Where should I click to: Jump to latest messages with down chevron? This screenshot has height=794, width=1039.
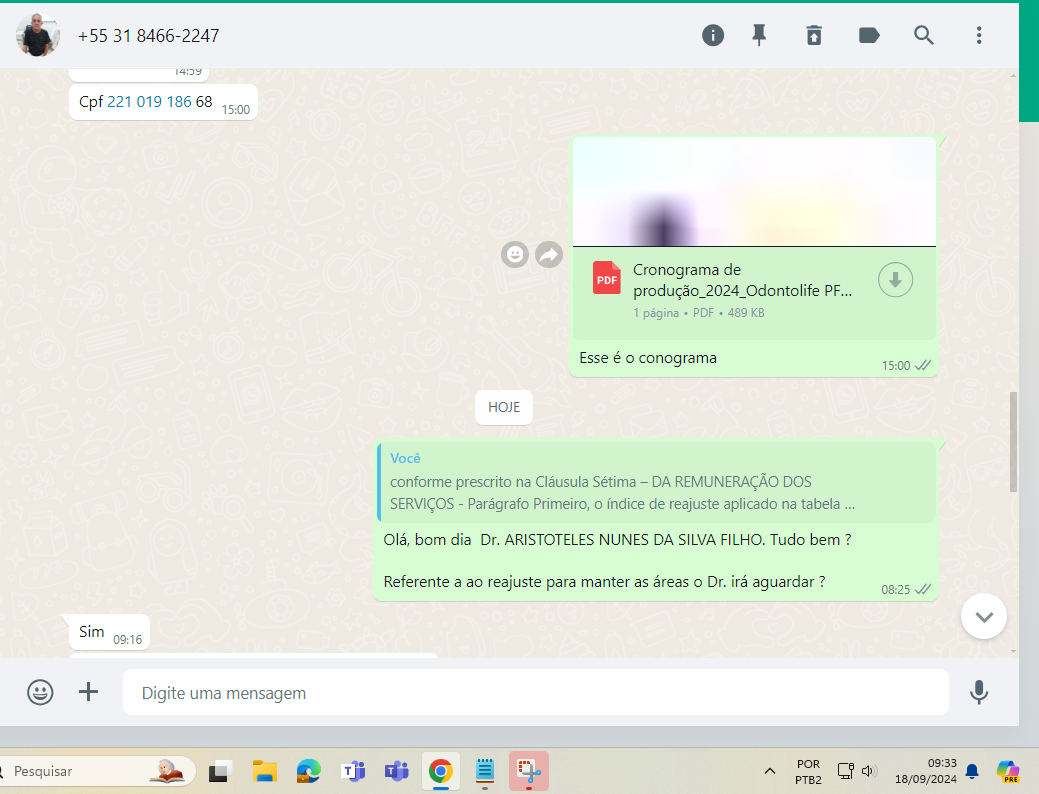[x=984, y=616]
